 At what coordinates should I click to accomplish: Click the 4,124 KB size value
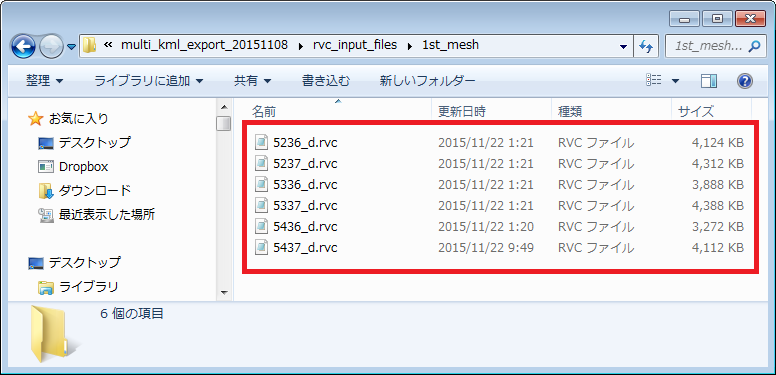(717, 143)
